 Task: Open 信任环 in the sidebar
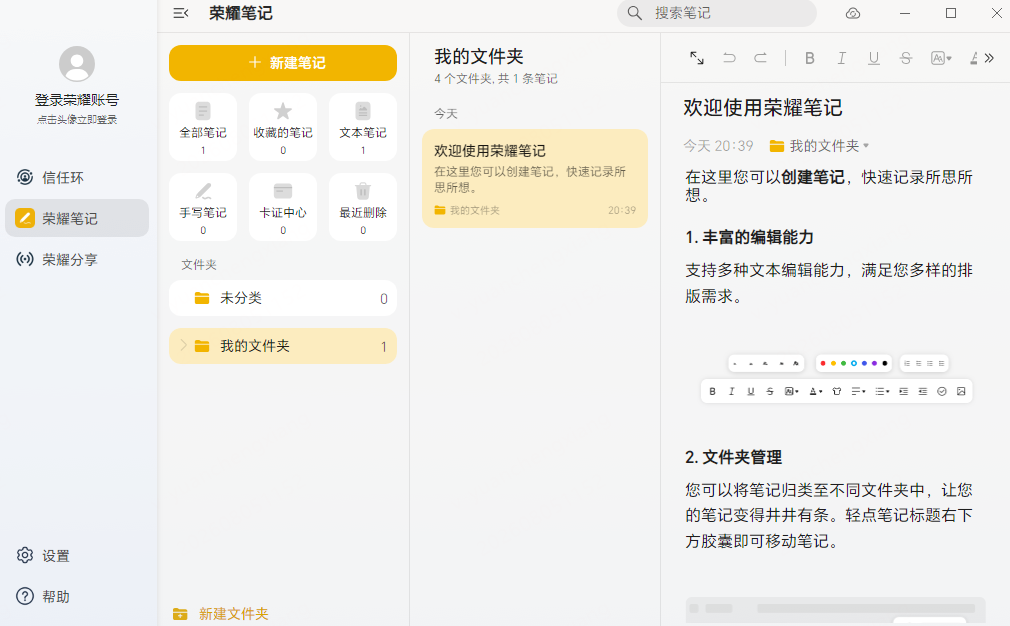[x=77, y=177]
